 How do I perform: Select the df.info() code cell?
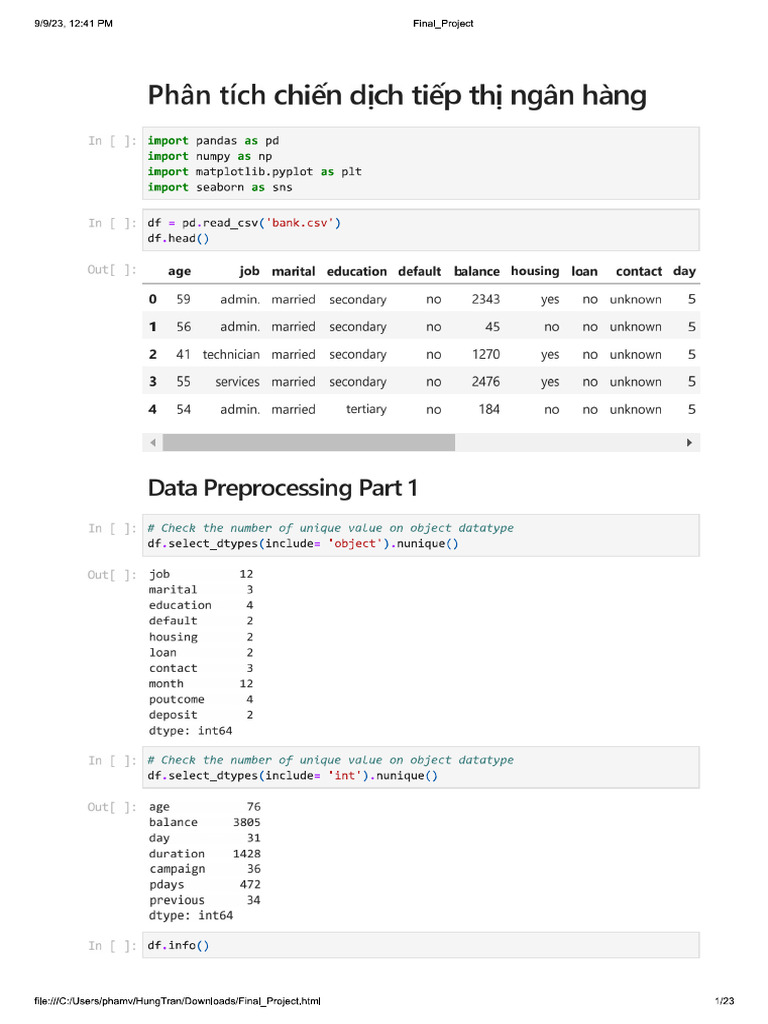421,945
